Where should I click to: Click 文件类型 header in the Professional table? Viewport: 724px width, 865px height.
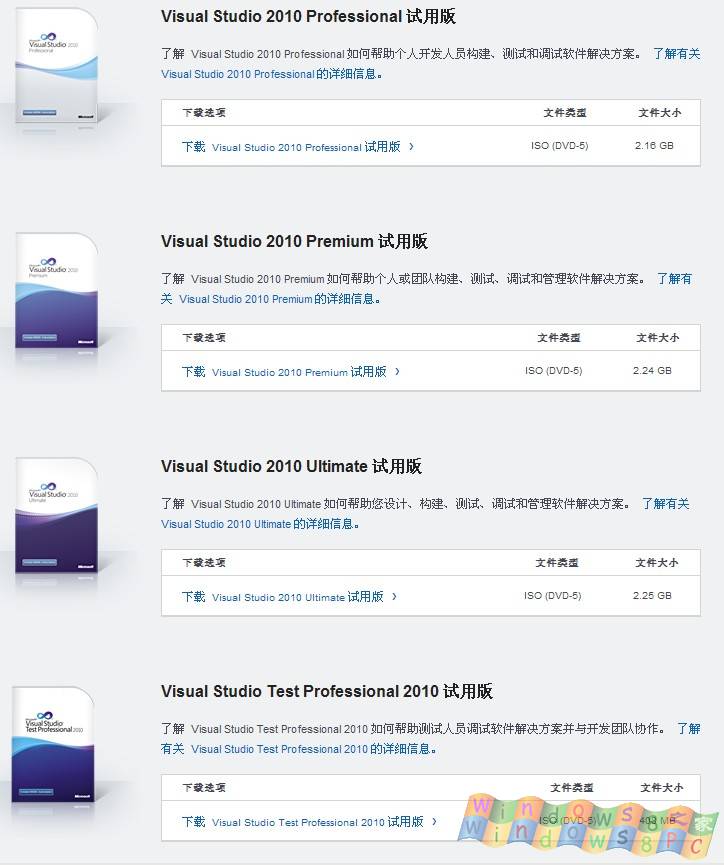coord(565,113)
